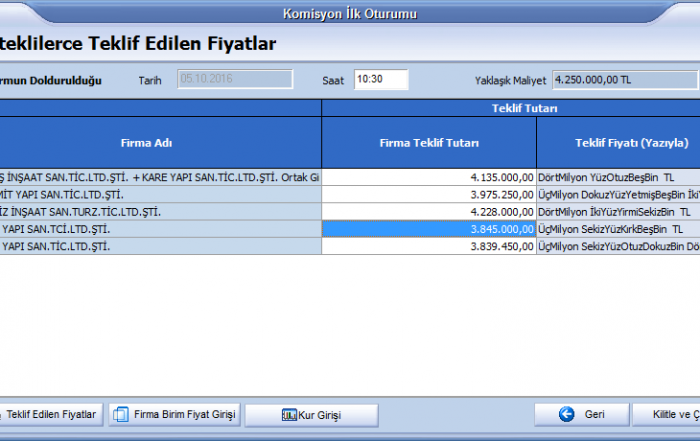Select the 3.975.250,00 offer amount cell
700x441 pixels.
coord(429,194)
